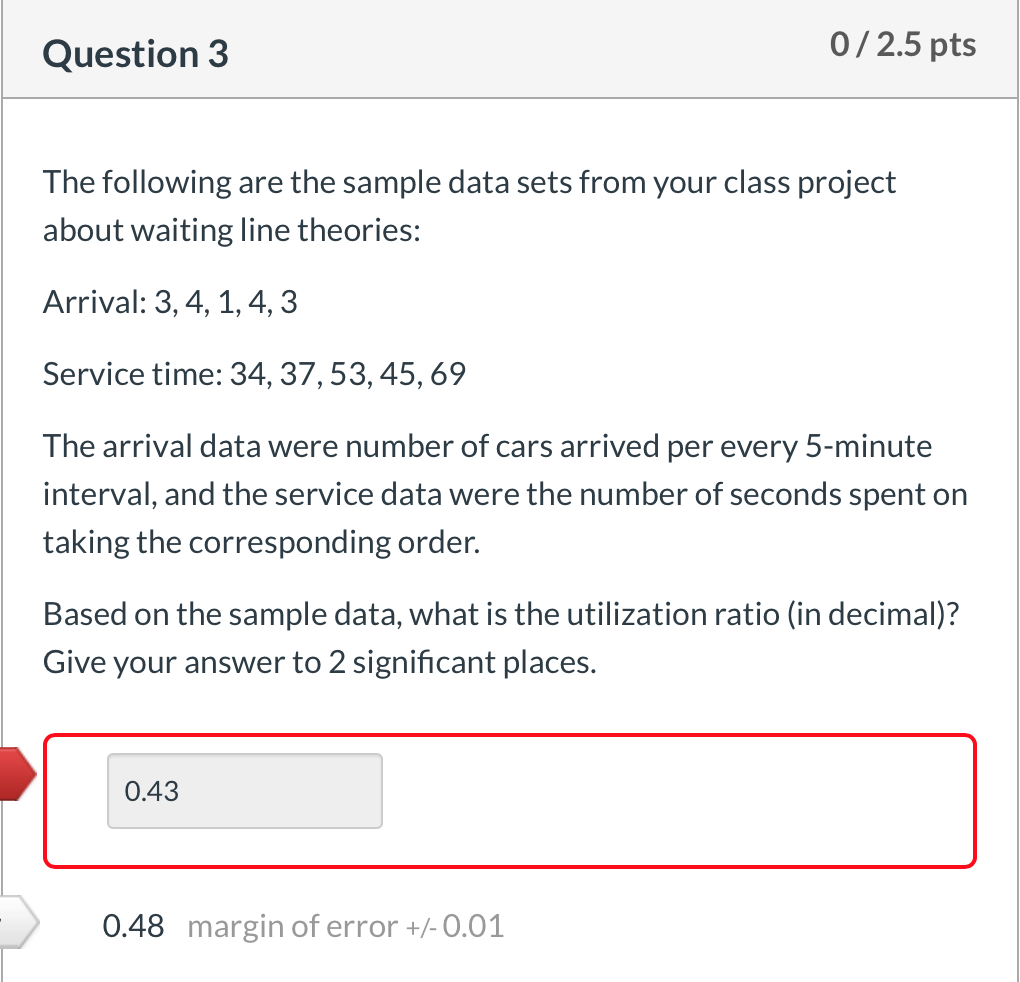The height and width of the screenshot is (982, 1020).
Task: Select the Service time data line
Action: pyautogui.click(x=253, y=373)
